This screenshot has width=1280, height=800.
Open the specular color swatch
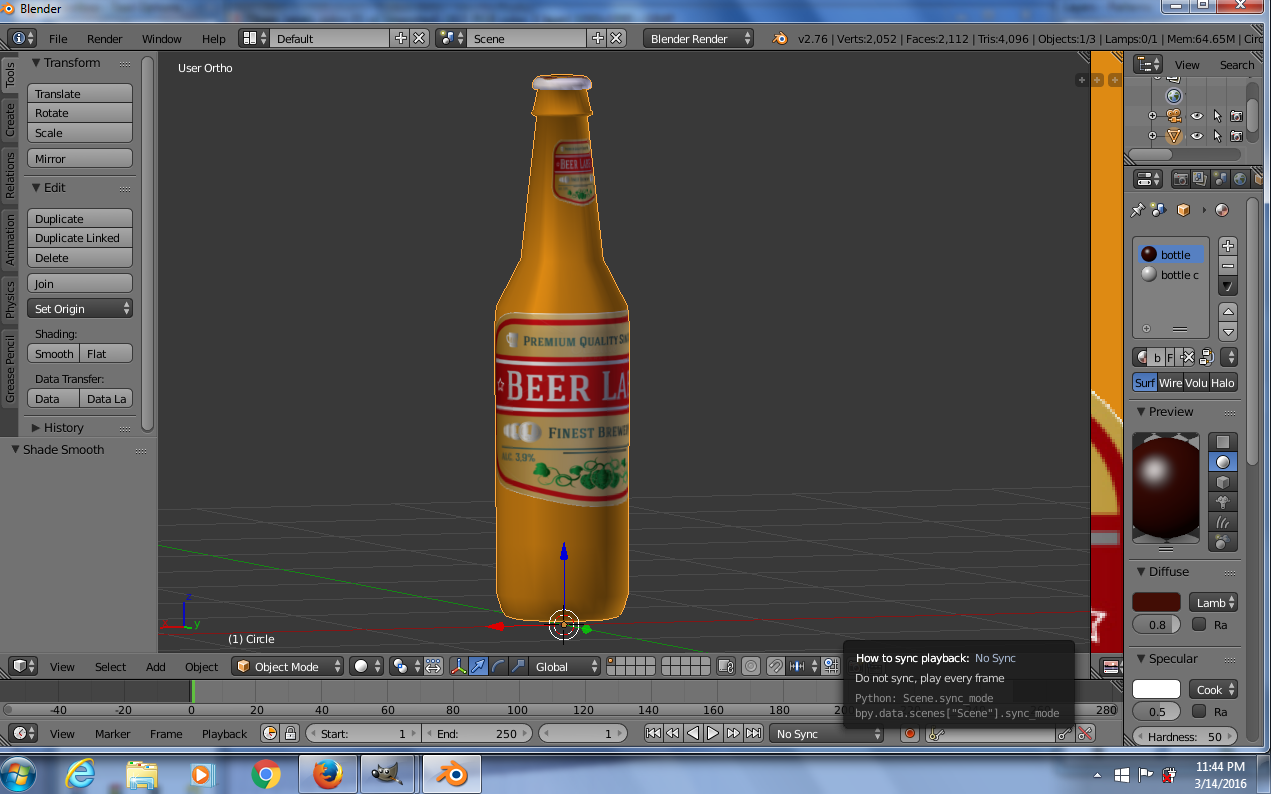tap(1156, 689)
